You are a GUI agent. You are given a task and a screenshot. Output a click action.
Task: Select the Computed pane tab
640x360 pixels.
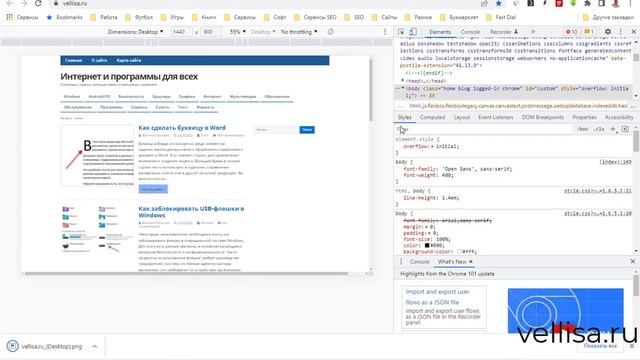[x=432, y=118]
